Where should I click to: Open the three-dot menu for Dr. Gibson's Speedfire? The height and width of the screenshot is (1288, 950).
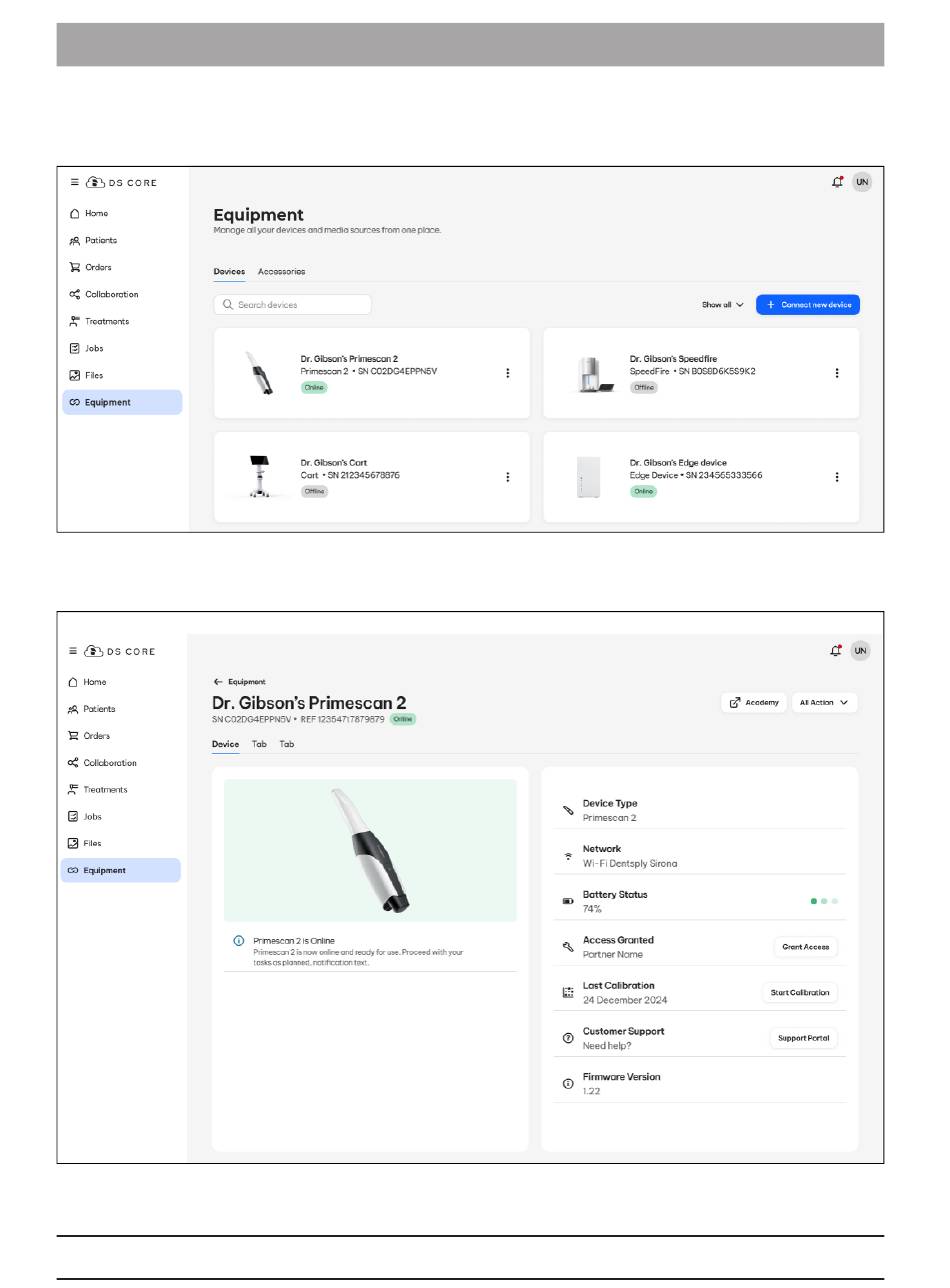(x=837, y=373)
